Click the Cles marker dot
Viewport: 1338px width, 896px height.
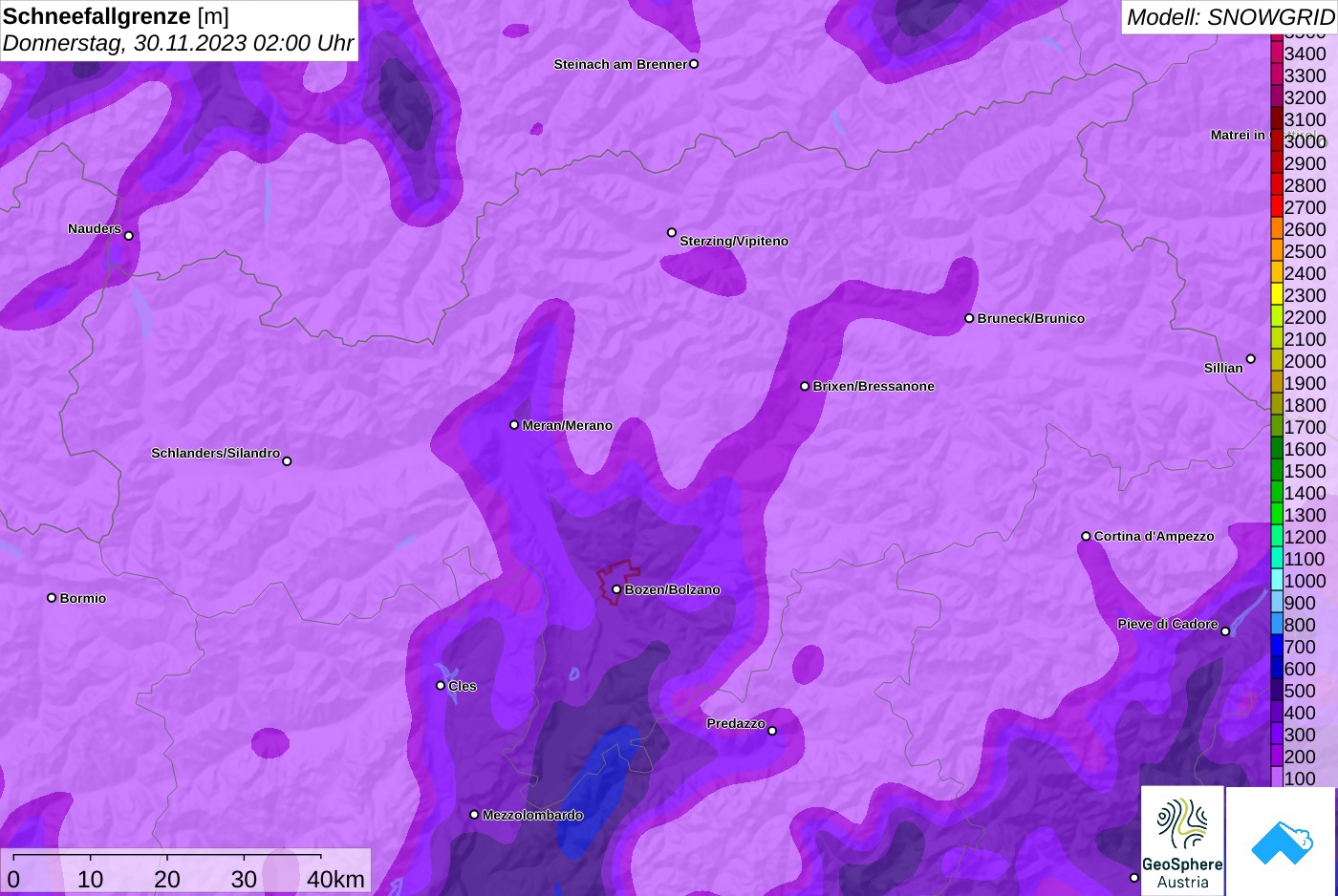pos(441,686)
